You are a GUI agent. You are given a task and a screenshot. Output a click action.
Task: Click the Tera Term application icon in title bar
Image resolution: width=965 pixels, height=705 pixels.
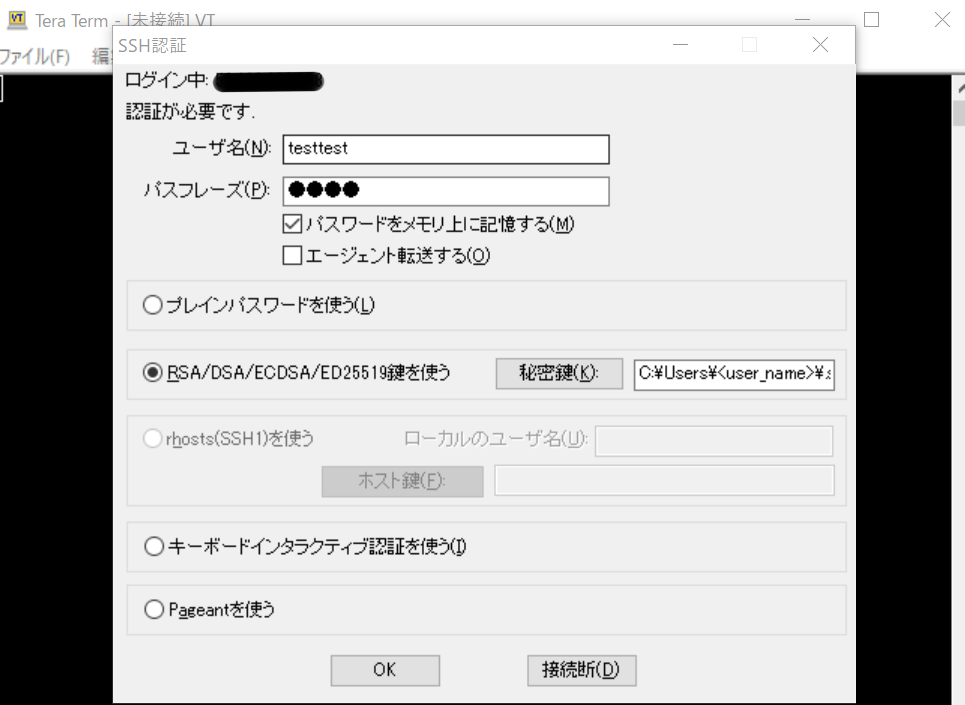pyautogui.click(x=17, y=19)
